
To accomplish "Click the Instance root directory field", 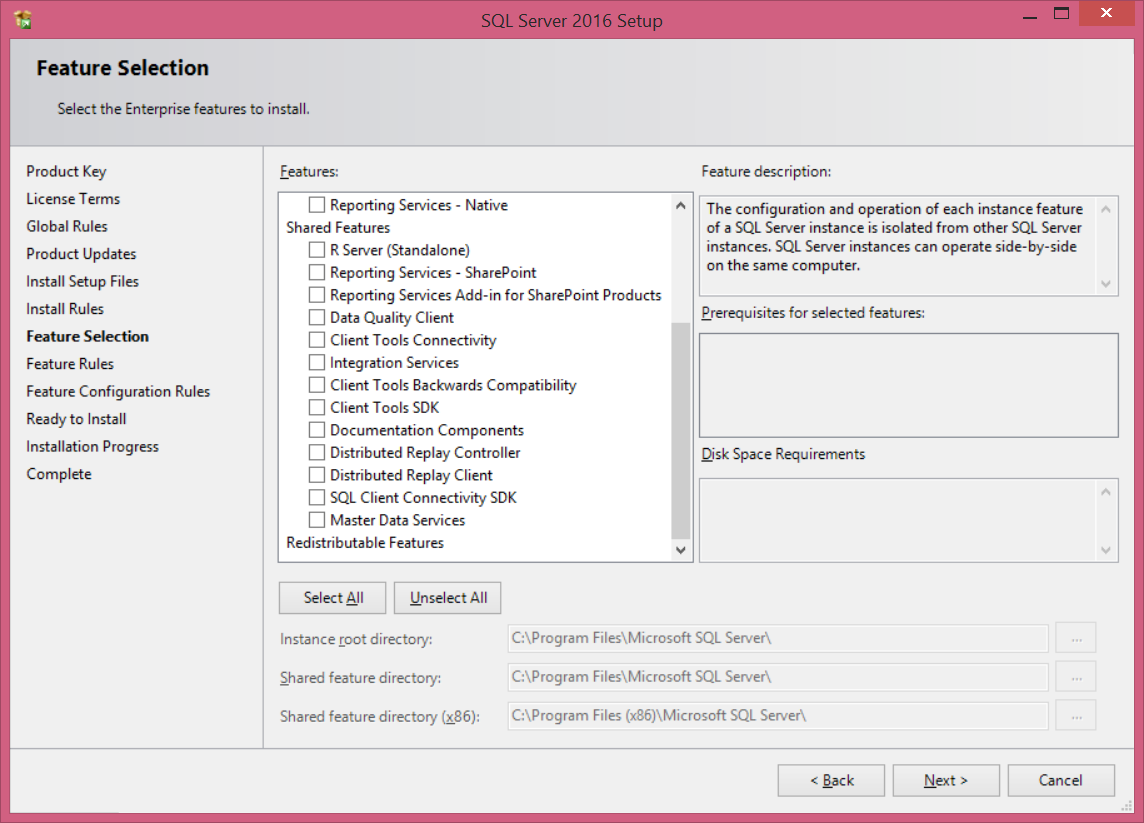I will [x=778, y=638].
